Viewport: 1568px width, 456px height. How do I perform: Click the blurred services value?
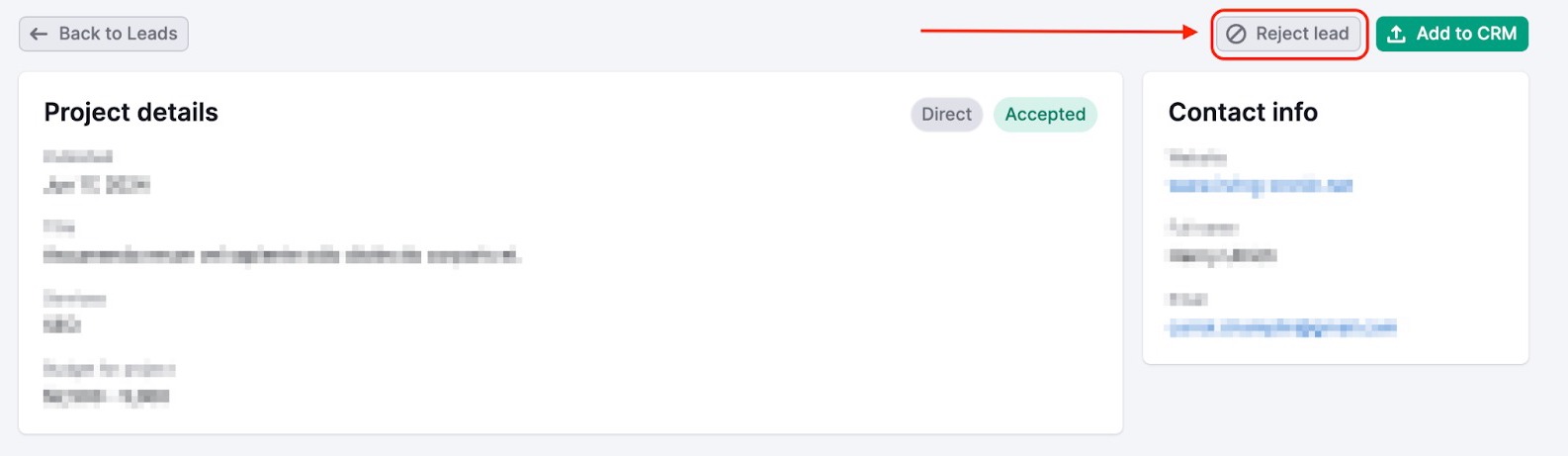pos(62,325)
